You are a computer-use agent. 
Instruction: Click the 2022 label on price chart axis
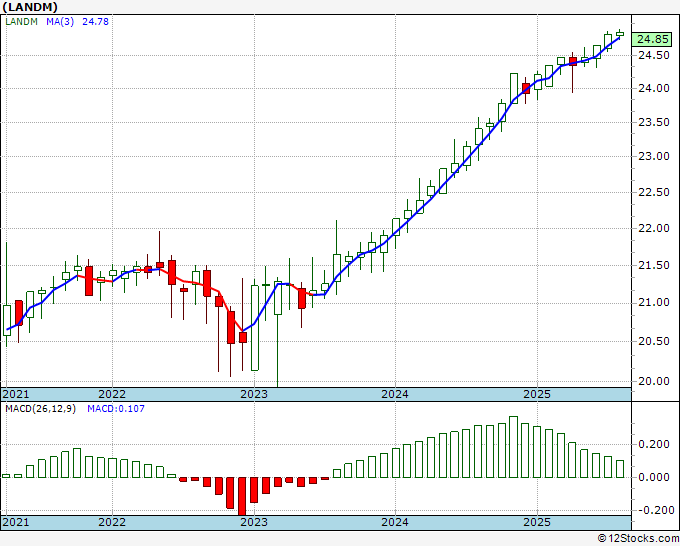pyautogui.click(x=112, y=394)
